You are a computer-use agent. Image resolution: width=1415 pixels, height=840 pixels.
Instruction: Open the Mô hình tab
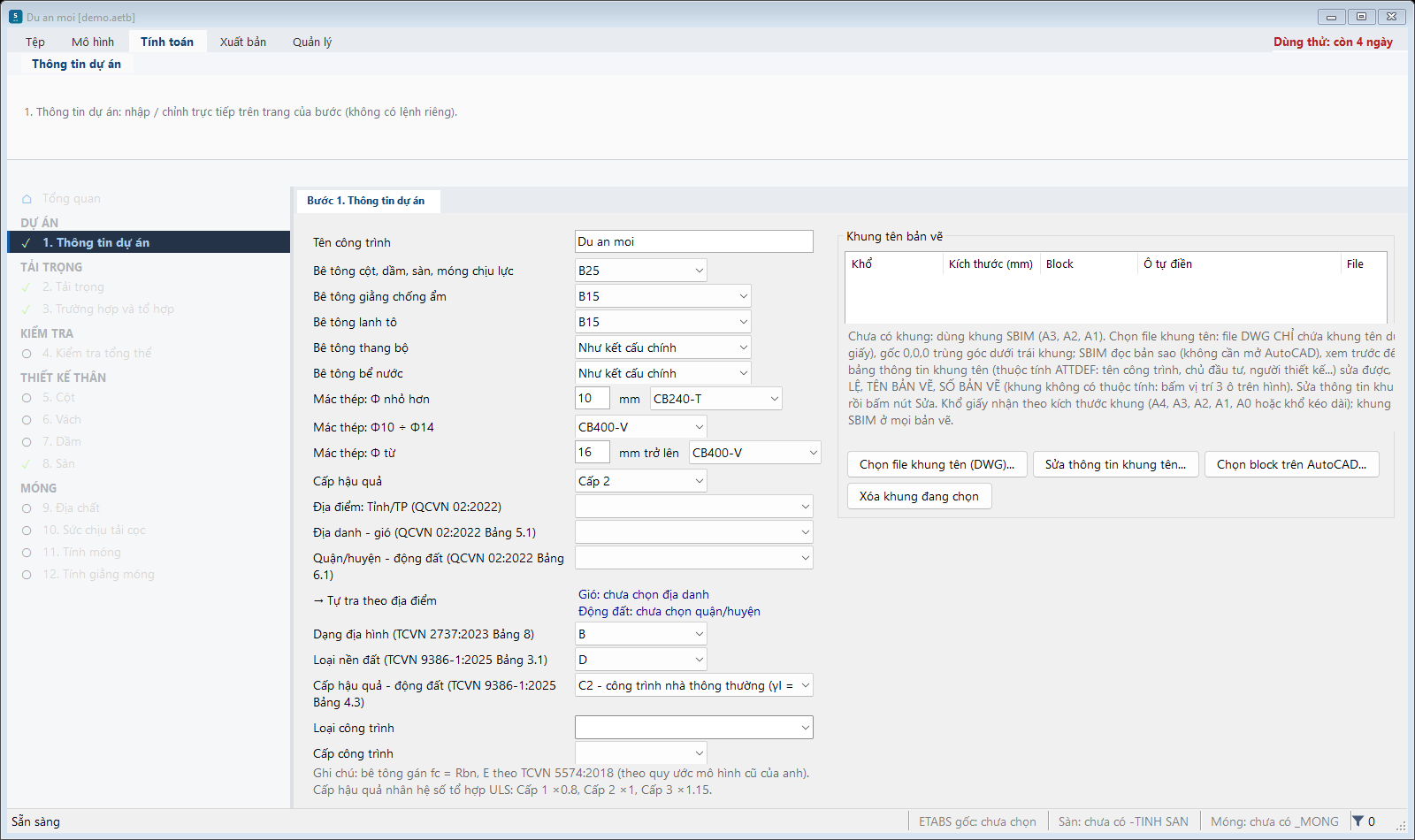[93, 42]
